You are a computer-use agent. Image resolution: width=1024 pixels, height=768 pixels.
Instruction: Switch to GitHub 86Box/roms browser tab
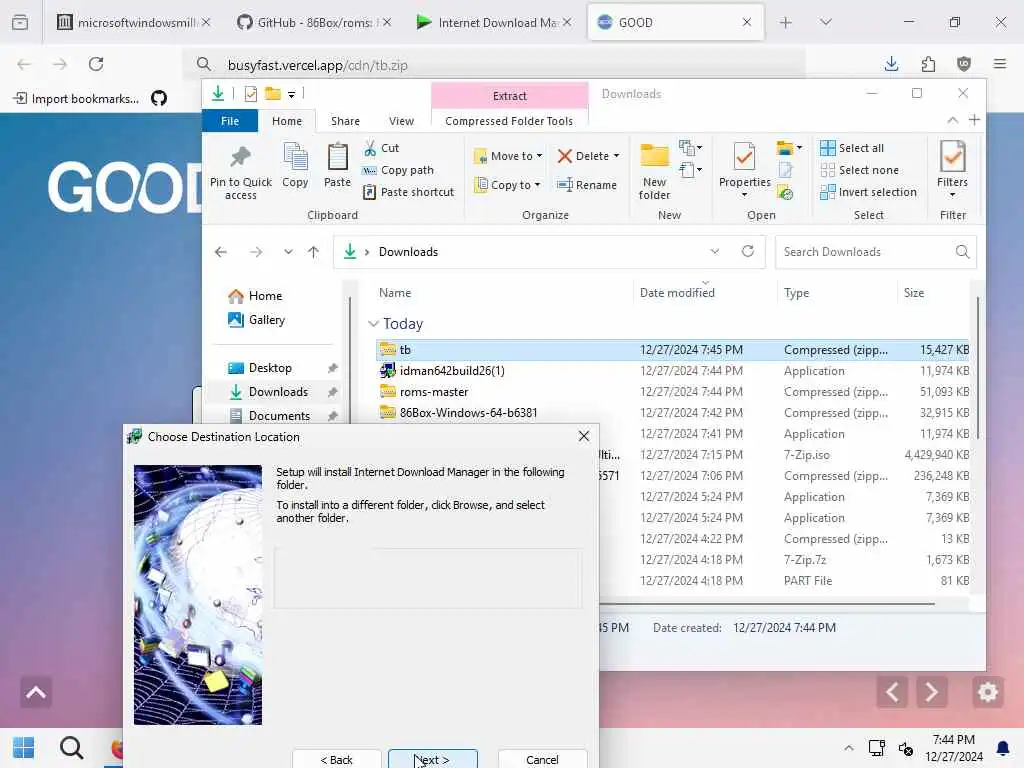313,22
